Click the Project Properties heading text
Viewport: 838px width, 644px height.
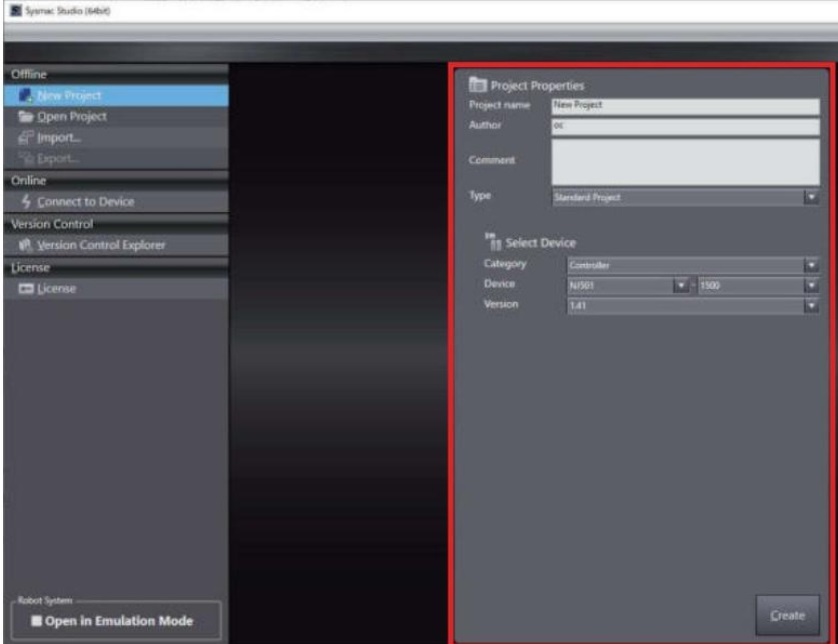(x=537, y=86)
